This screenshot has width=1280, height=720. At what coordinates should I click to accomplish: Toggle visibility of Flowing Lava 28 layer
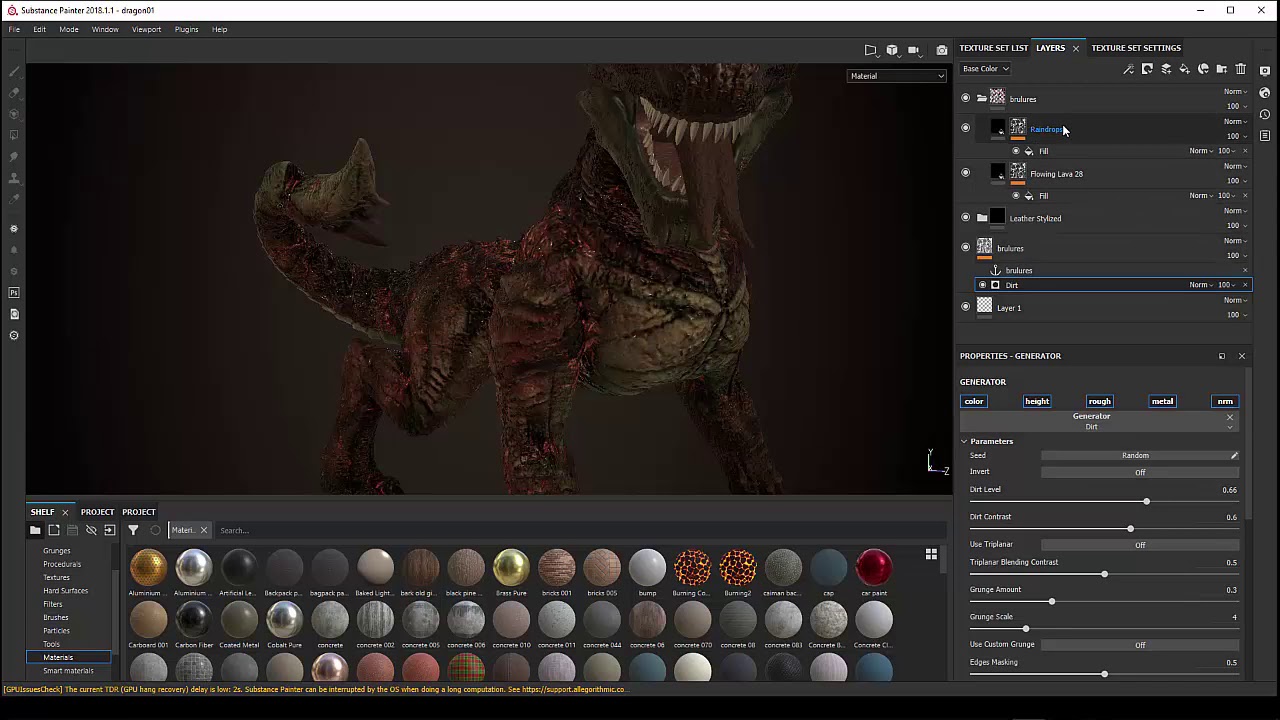click(x=965, y=173)
